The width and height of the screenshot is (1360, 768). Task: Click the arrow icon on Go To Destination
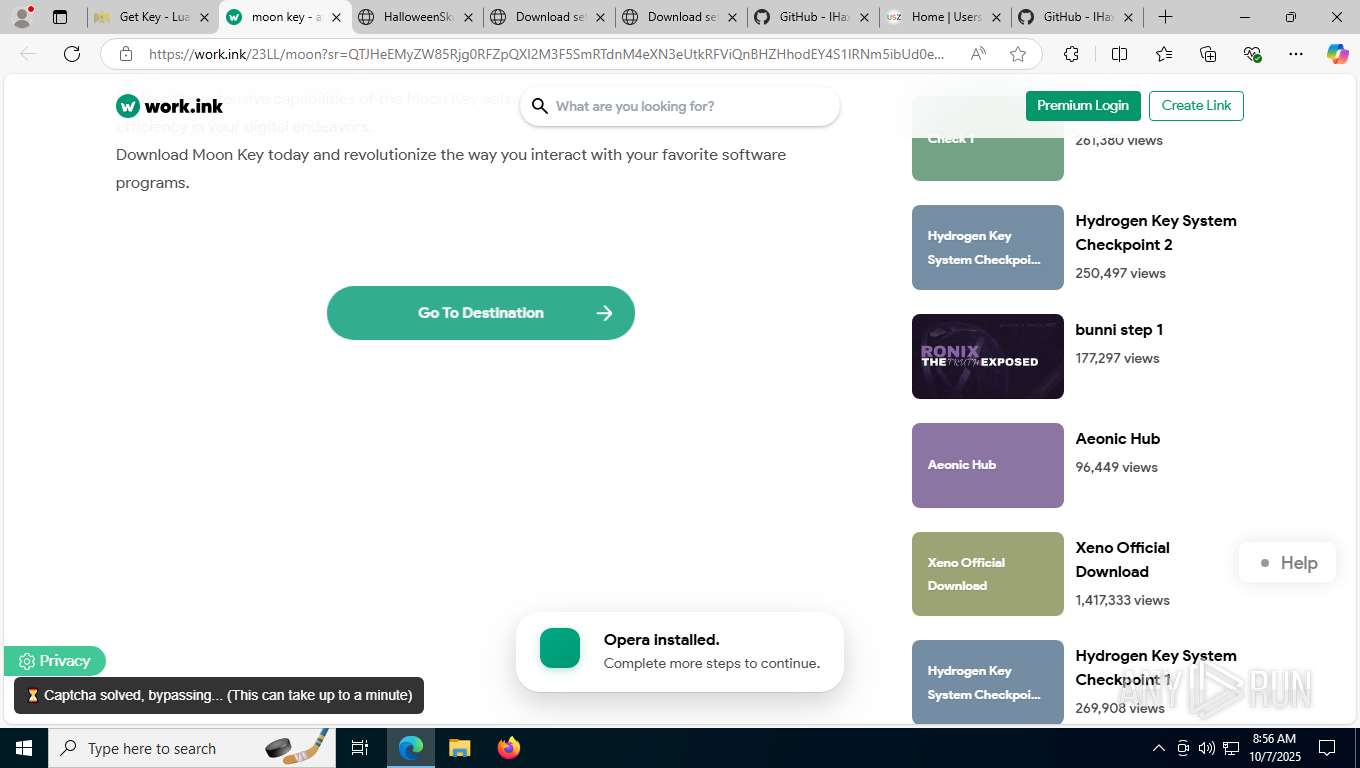click(x=604, y=313)
